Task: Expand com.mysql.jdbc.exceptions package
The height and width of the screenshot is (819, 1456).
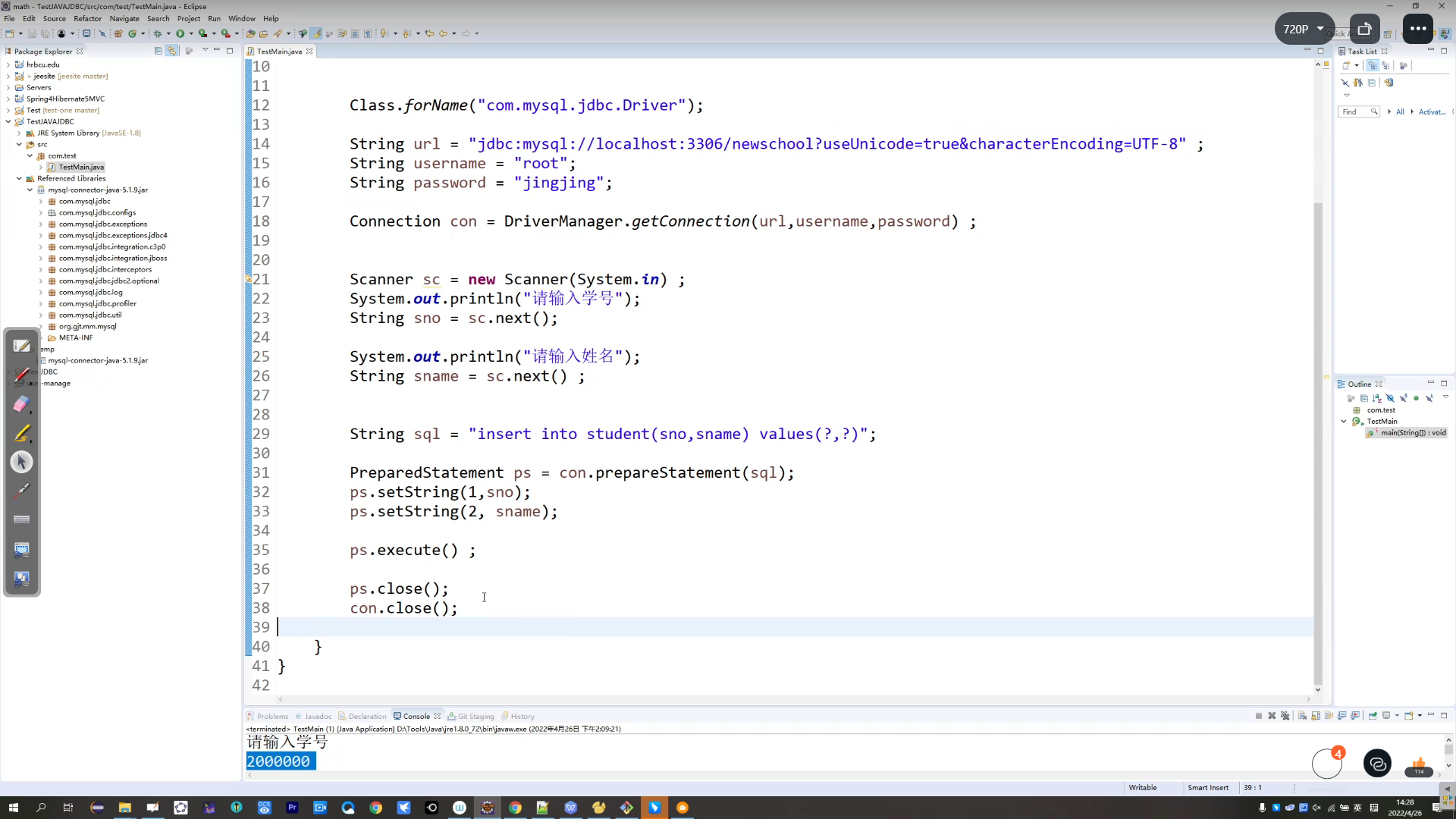Action: [x=41, y=224]
